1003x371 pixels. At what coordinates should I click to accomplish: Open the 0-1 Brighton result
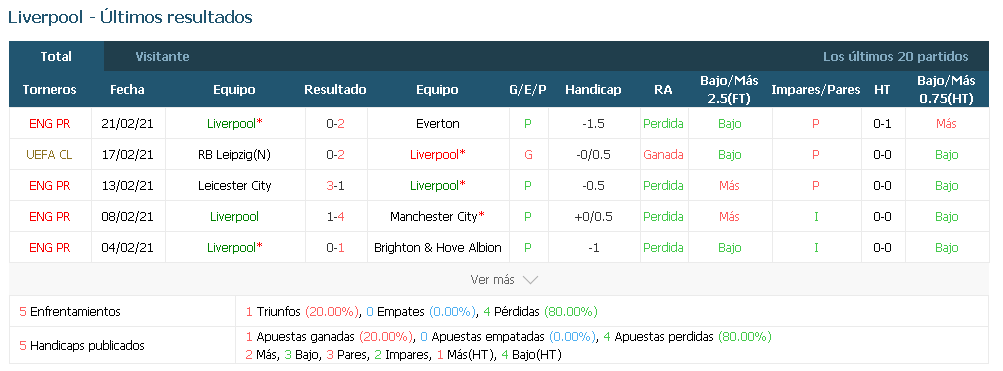tap(335, 248)
